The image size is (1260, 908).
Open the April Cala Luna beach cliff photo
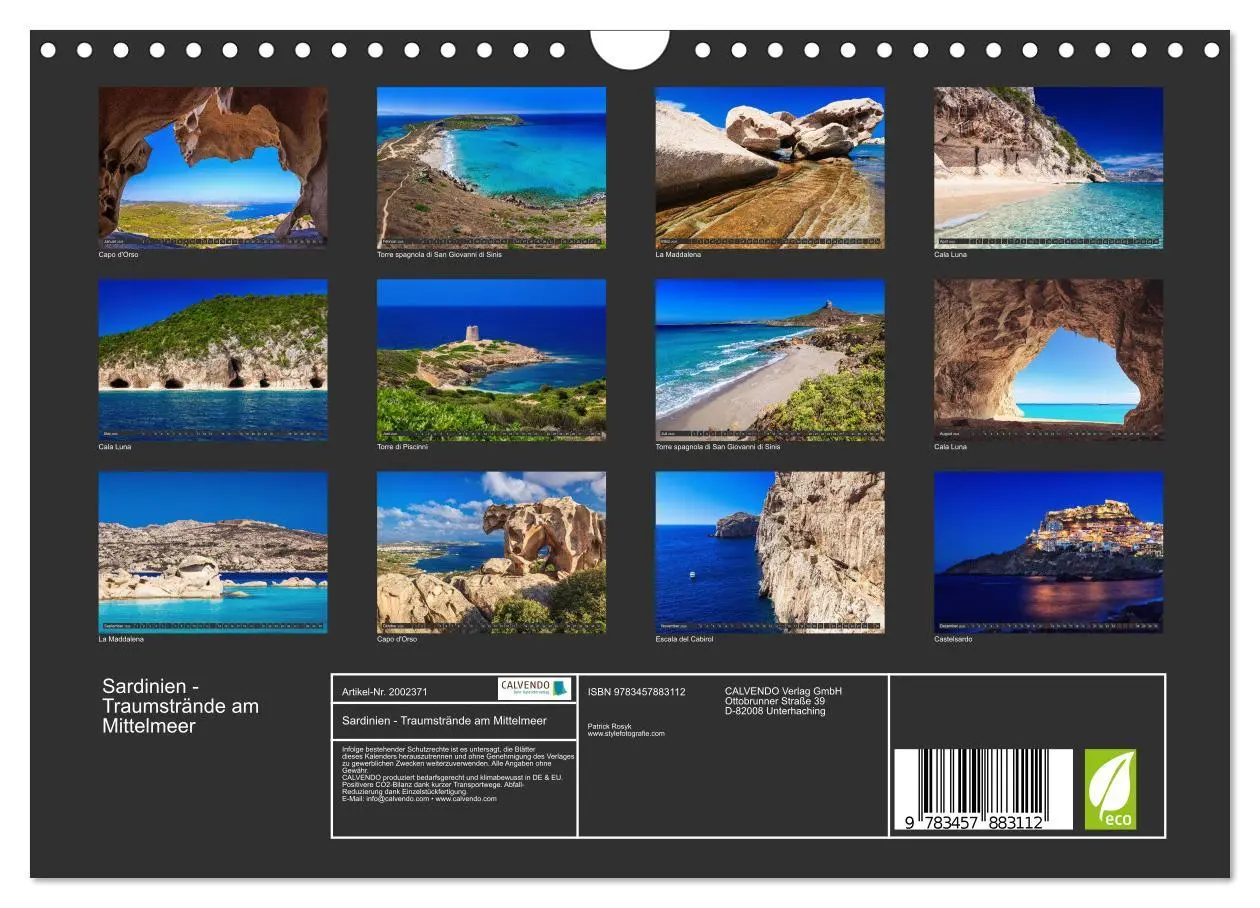click(x=1049, y=167)
